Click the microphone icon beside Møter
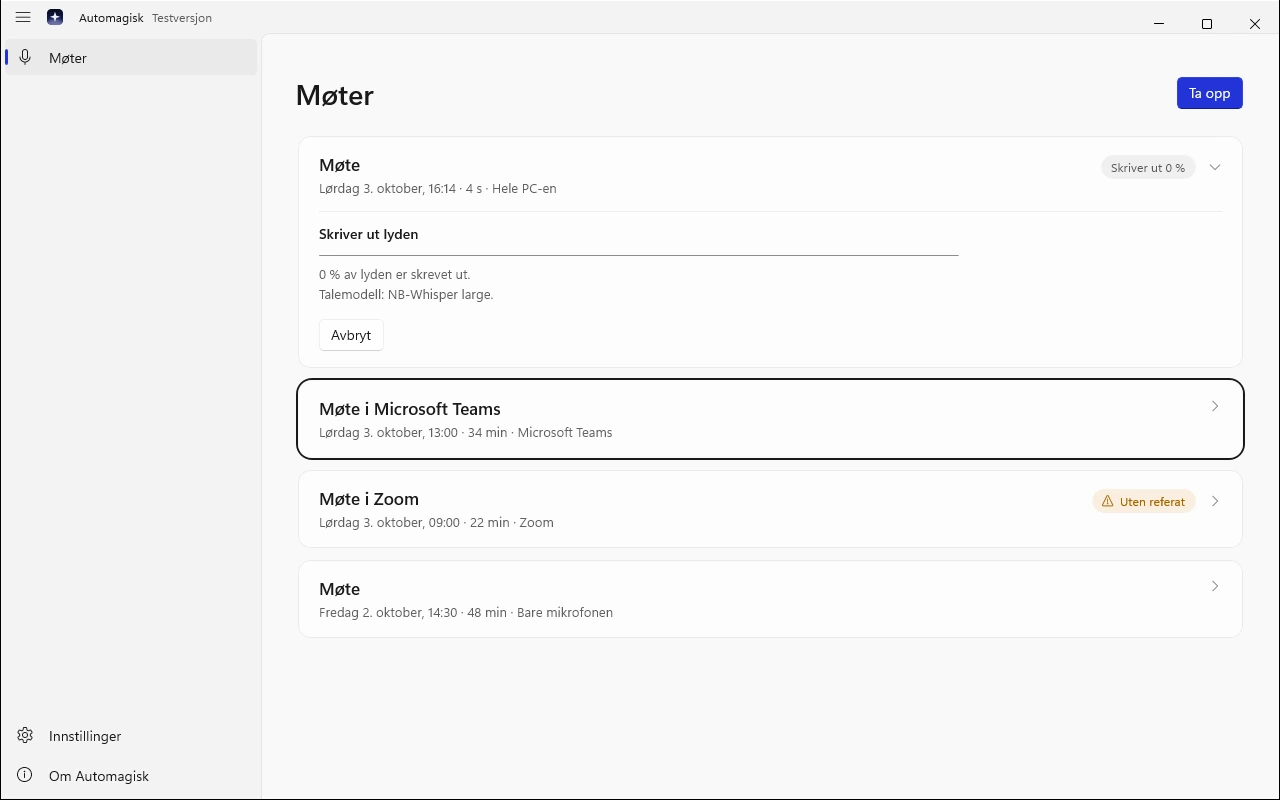 click(26, 58)
